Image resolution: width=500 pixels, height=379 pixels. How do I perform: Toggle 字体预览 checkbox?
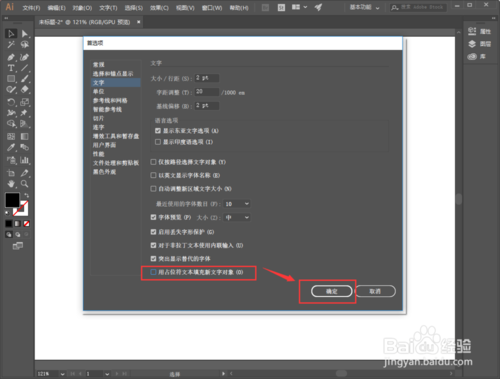[153, 217]
